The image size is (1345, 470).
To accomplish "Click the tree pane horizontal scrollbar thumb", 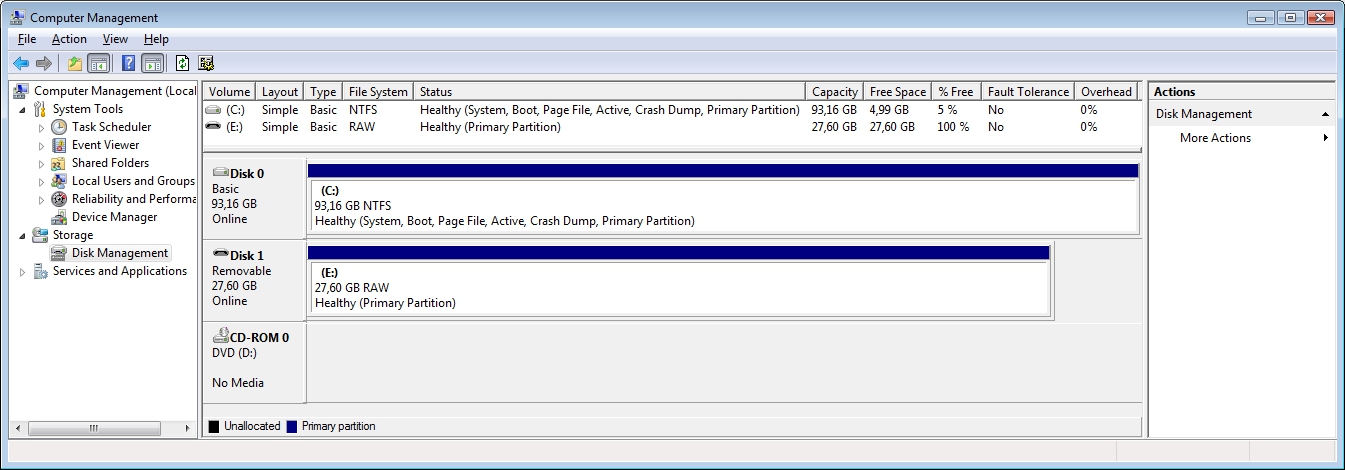I will pos(94,428).
